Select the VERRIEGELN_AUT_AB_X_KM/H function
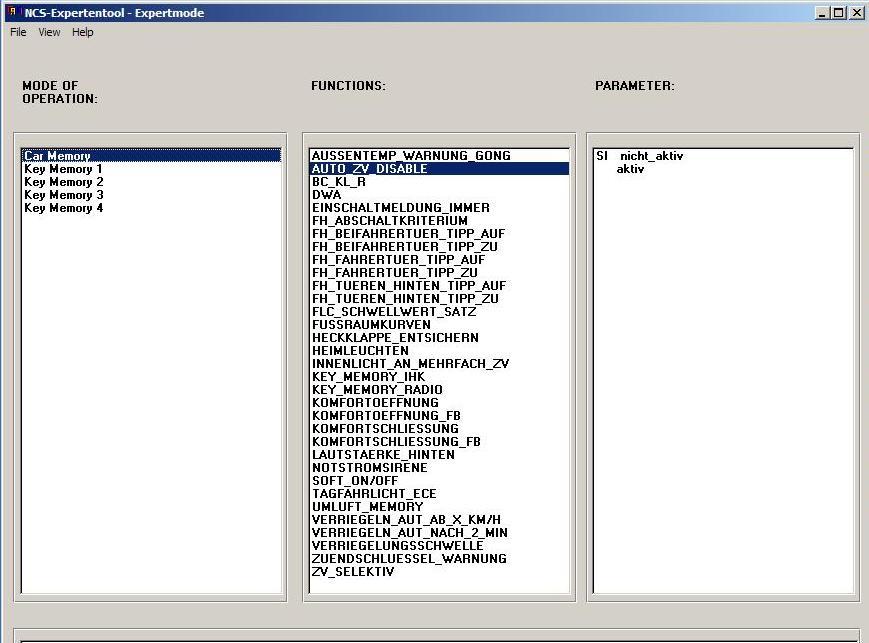Screen dimensions: 869x643 [406, 520]
